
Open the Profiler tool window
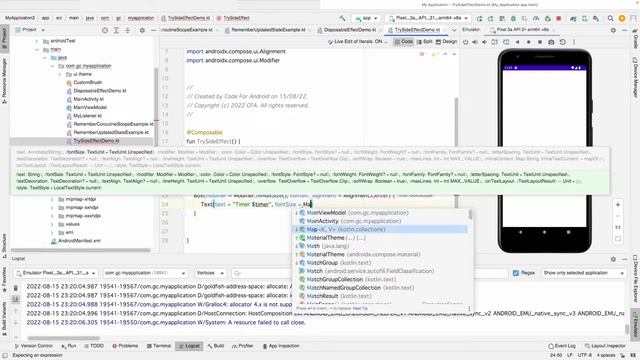pos(242,346)
